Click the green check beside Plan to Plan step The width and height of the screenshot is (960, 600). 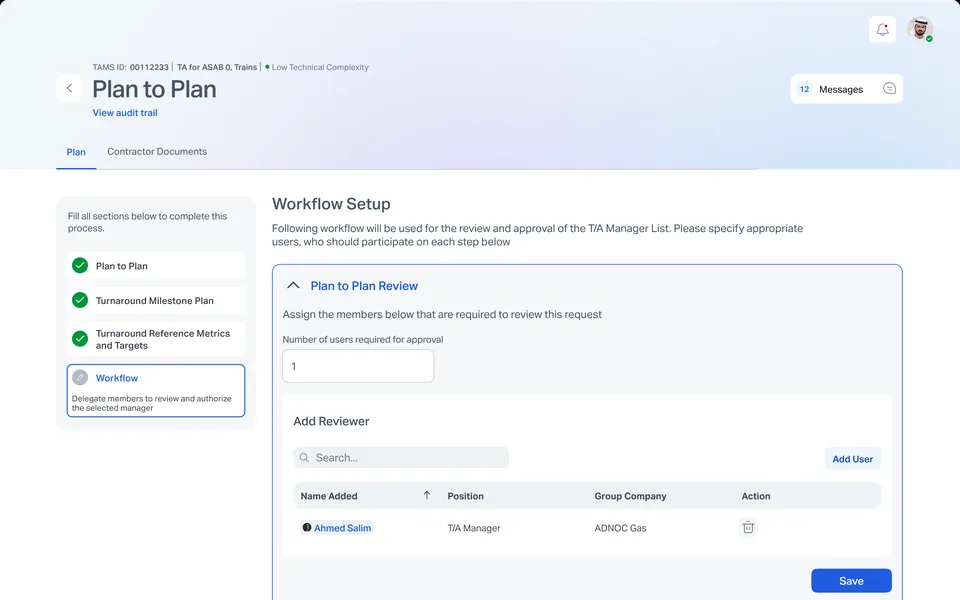(80, 265)
